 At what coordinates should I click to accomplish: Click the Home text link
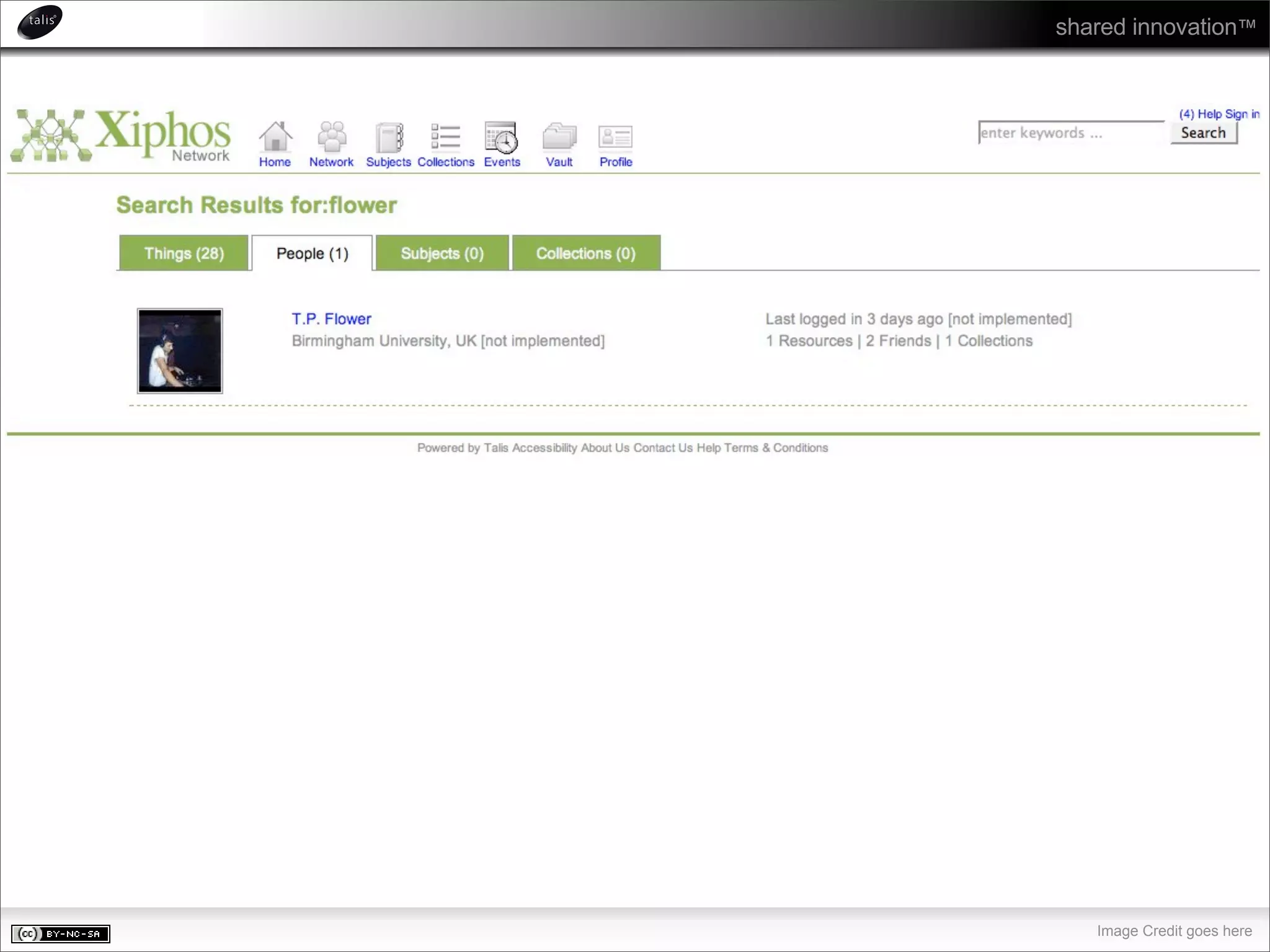[x=275, y=162]
